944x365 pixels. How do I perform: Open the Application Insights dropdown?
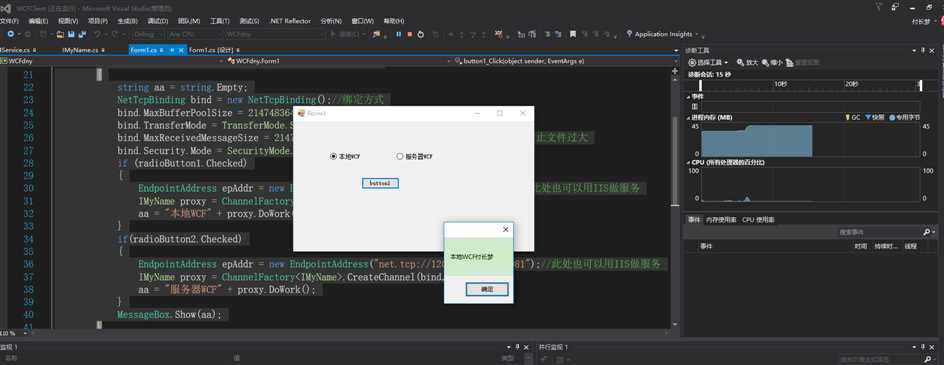pos(663,34)
